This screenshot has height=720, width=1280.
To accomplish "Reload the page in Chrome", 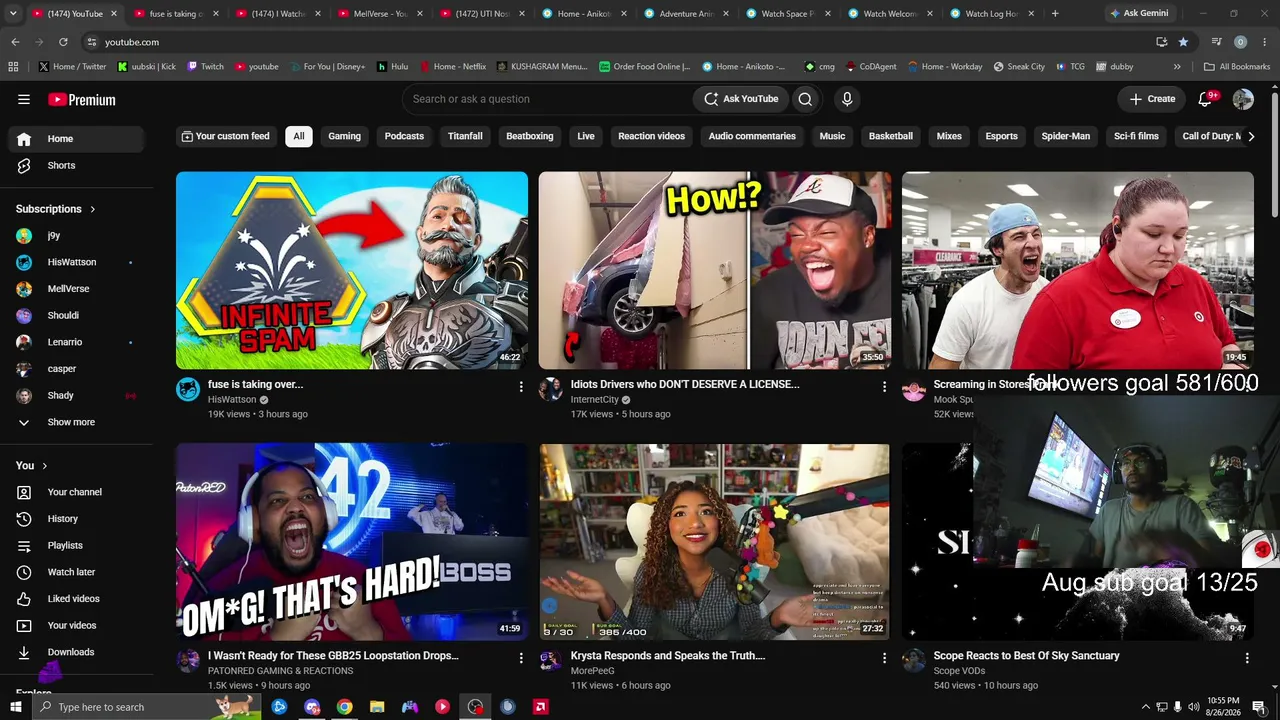I will pos(63,42).
